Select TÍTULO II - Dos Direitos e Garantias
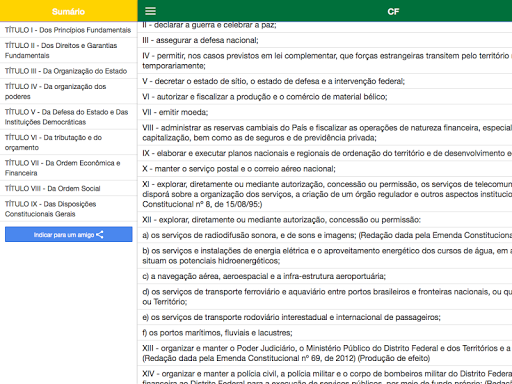 pyautogui.click(x=68, y=50)
